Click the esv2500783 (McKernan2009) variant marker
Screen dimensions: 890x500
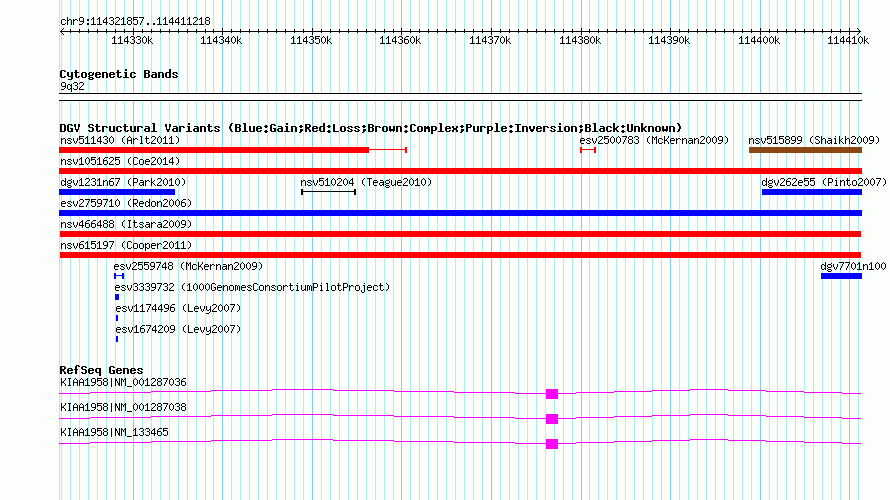[587, 150]
